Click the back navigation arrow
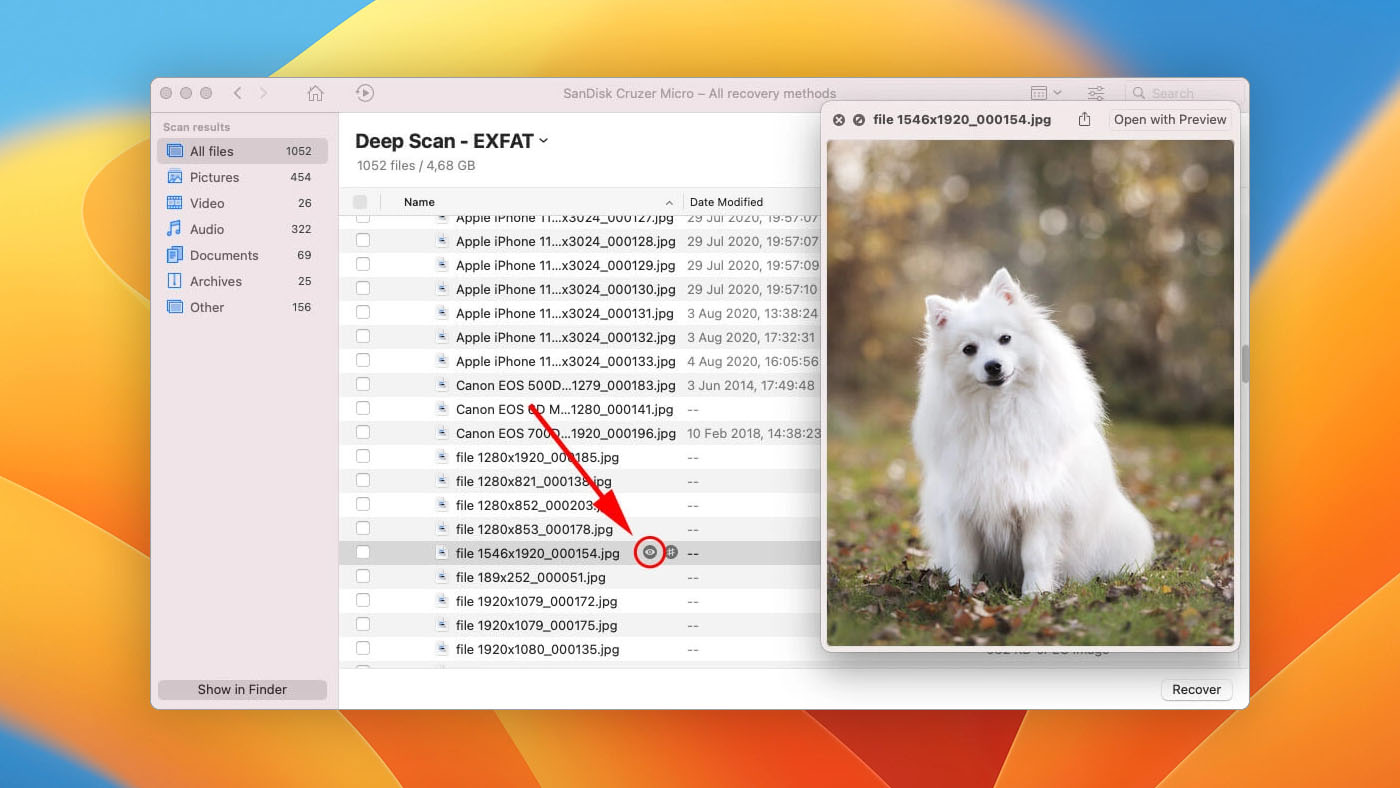Image resolution: width=1400 pixels, height=788 pixels. click(x=237, y=93)
